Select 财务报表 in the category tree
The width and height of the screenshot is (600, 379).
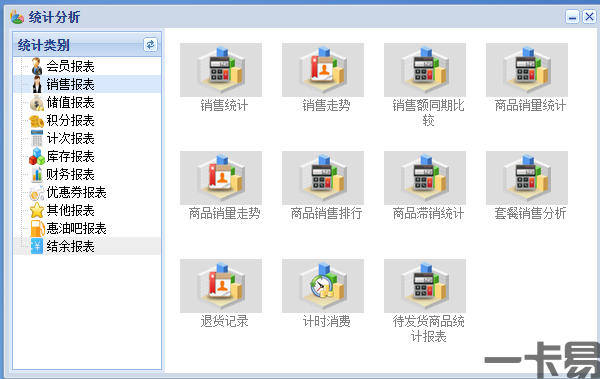[70, 174]
